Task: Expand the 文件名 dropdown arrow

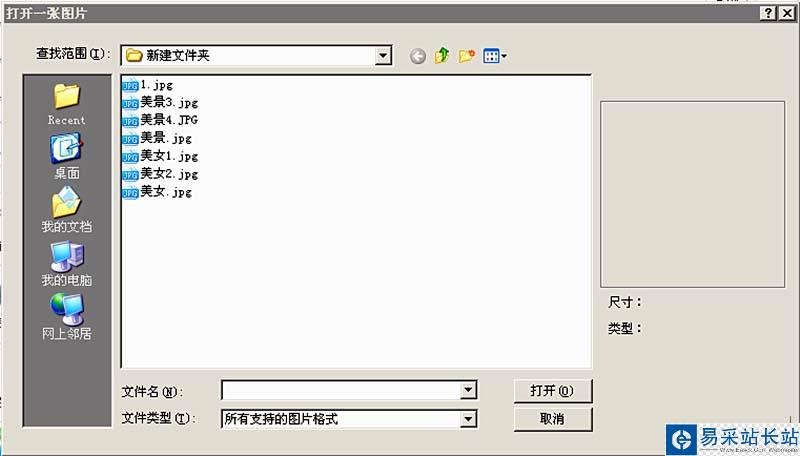Action: click(468, 391)
